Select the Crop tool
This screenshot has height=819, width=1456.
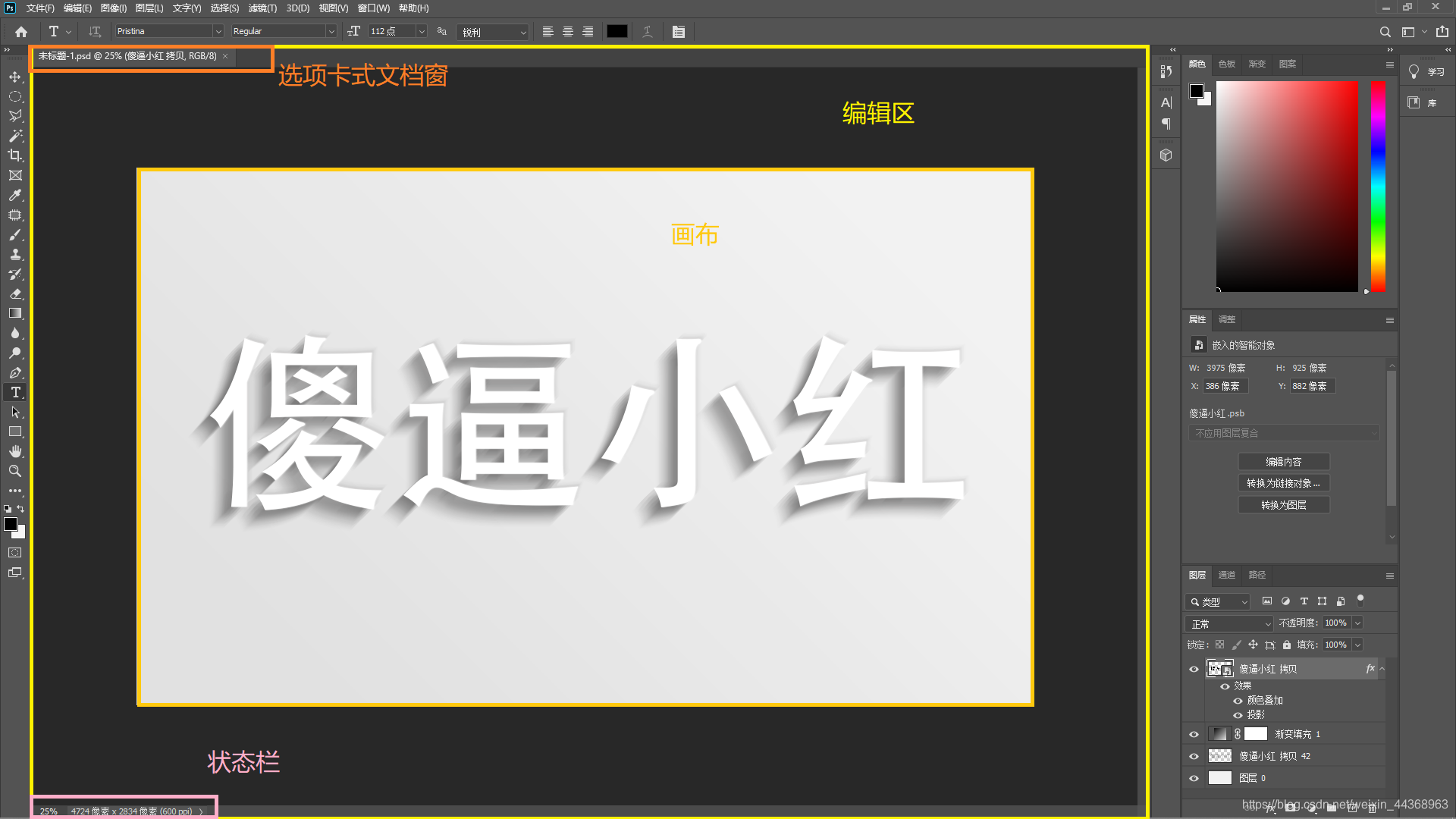[15, 155]
